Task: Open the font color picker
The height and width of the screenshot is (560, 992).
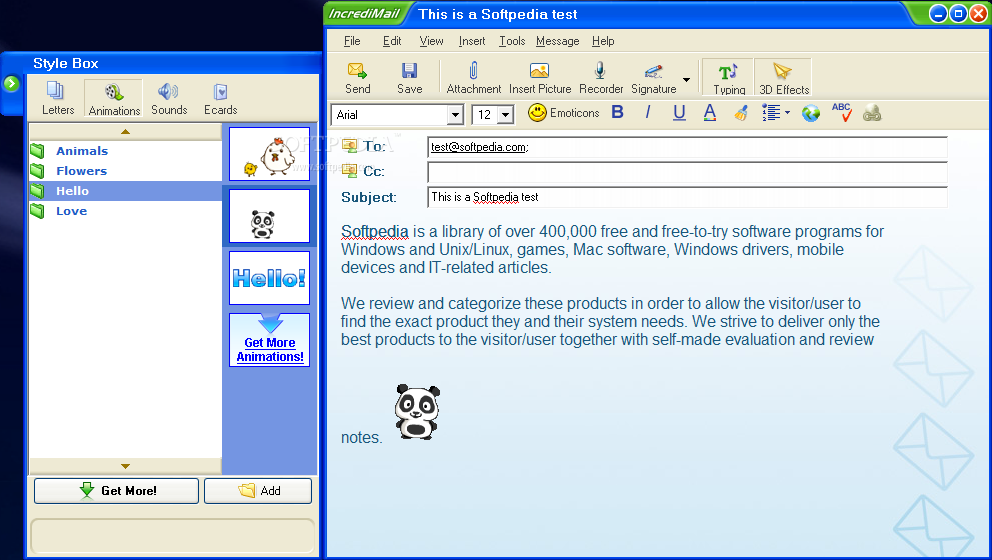Action: click(x=710, y=113)
